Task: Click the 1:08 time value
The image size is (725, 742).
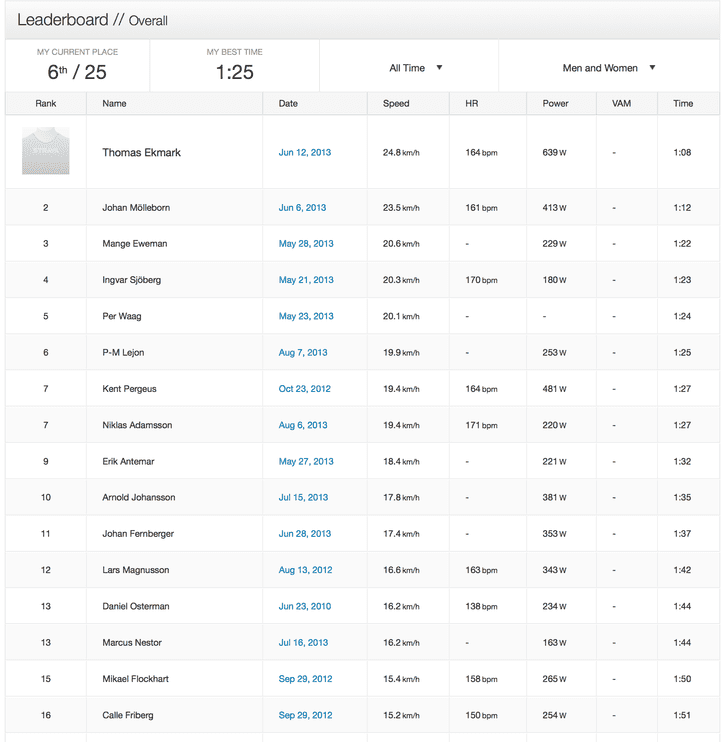Action: pyautogui.click(x=682, y=152)
